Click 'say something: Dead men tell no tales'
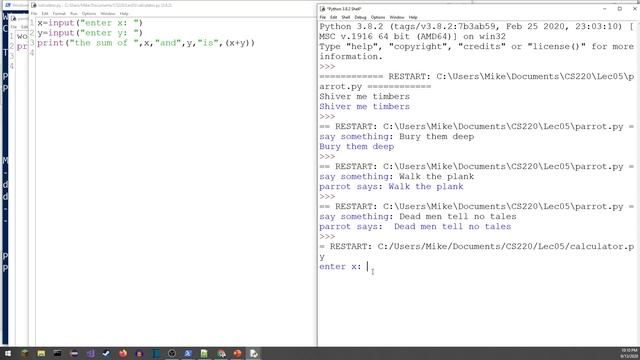 click(x=418, y=217)
